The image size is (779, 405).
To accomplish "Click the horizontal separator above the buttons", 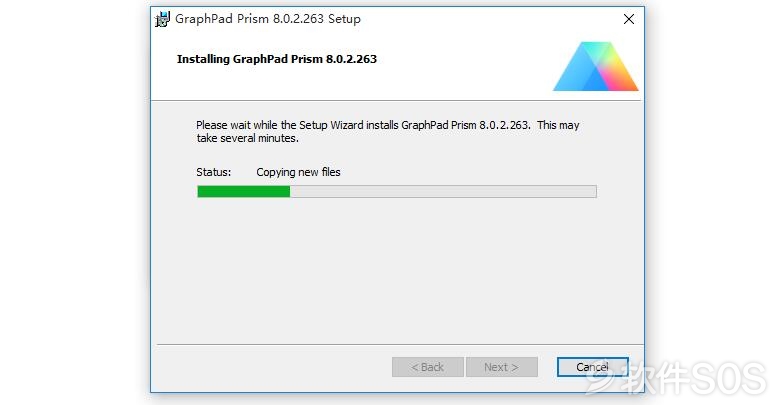I will (x=400, y=344).
